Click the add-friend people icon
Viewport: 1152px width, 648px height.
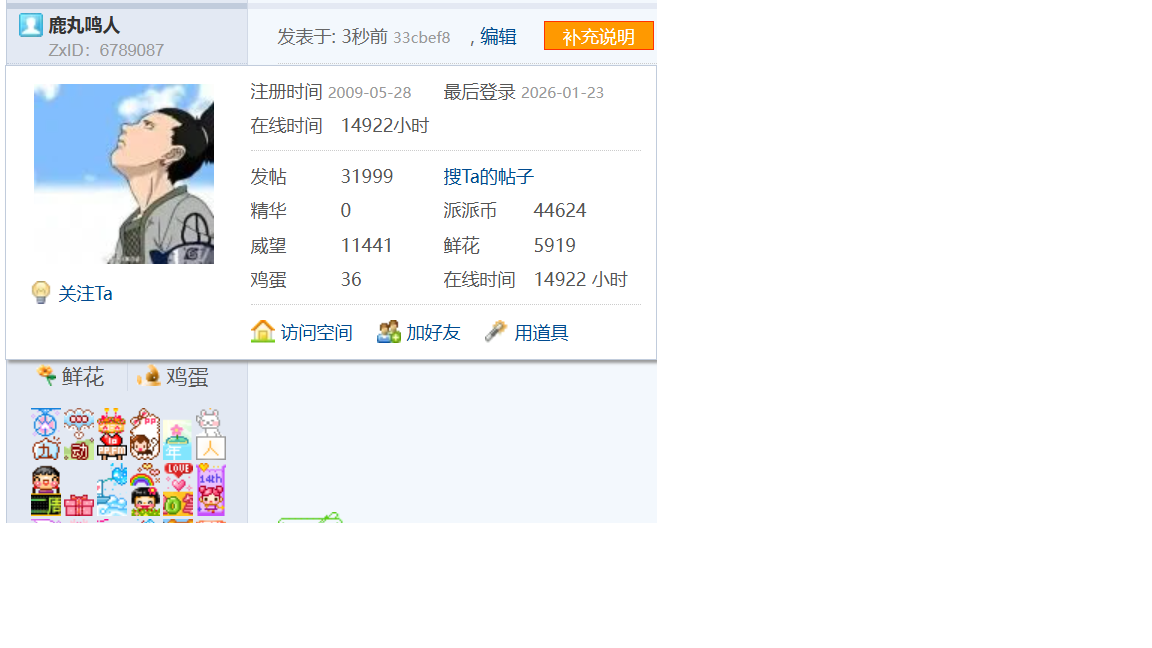pyautogui.click(x=389, y=332)
